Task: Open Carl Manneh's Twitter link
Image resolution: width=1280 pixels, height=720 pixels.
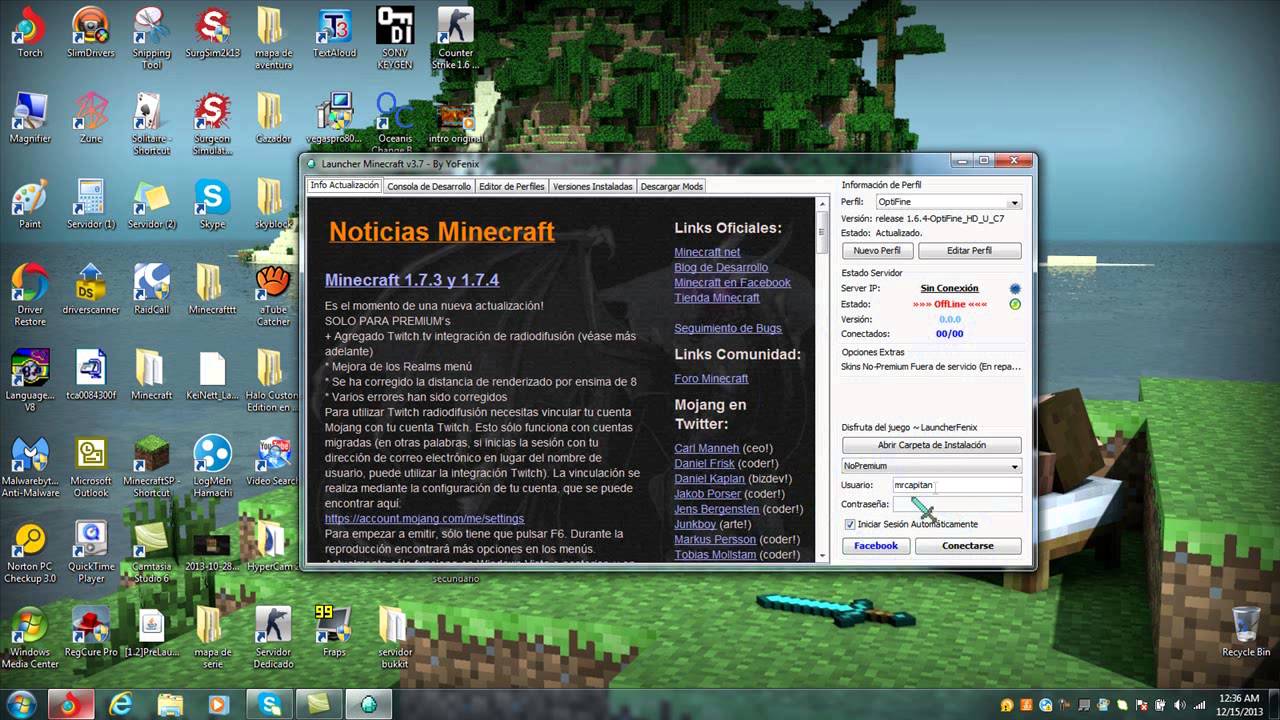Action: [x=707, y=448]
